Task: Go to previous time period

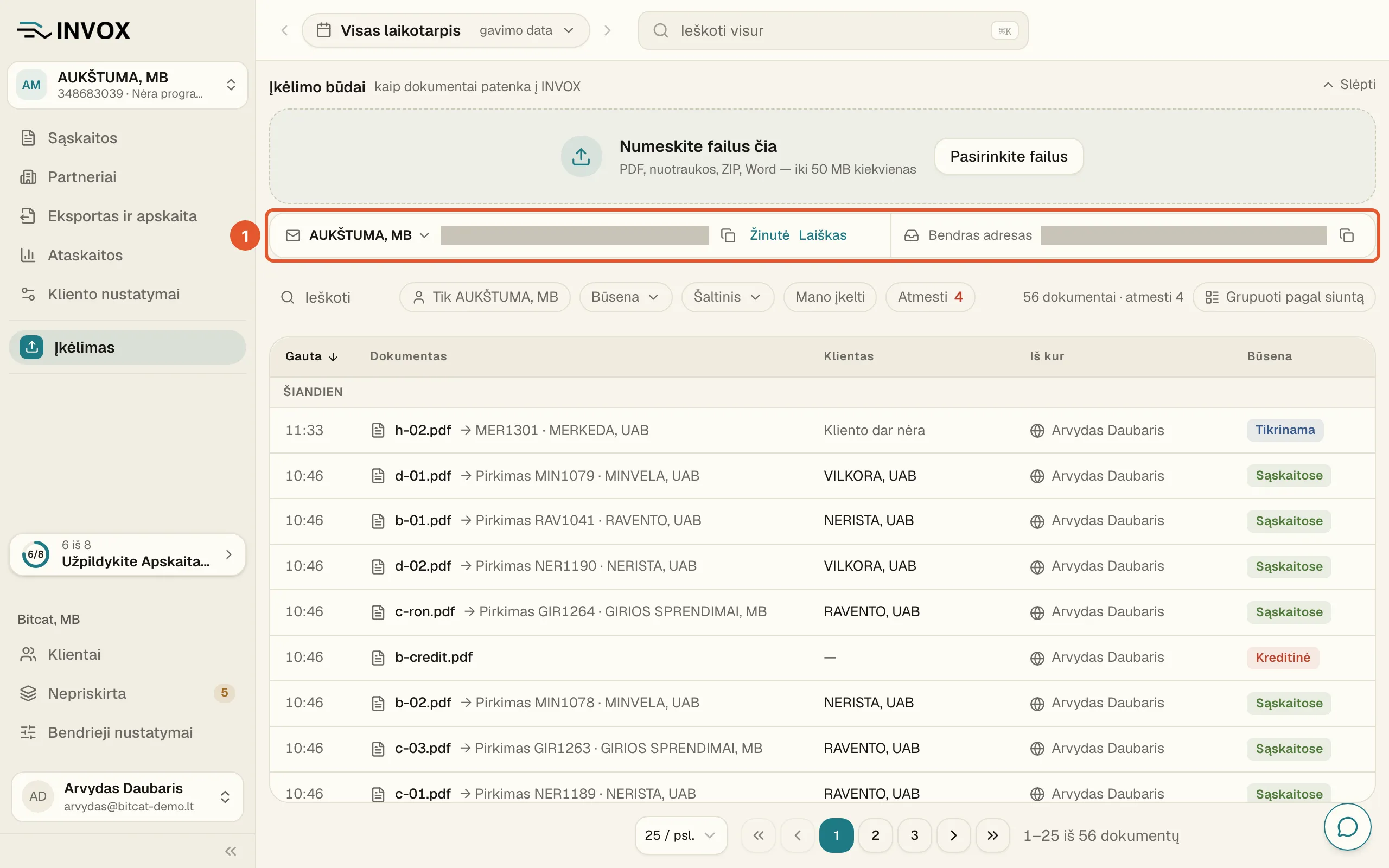Action: point(284,30)
